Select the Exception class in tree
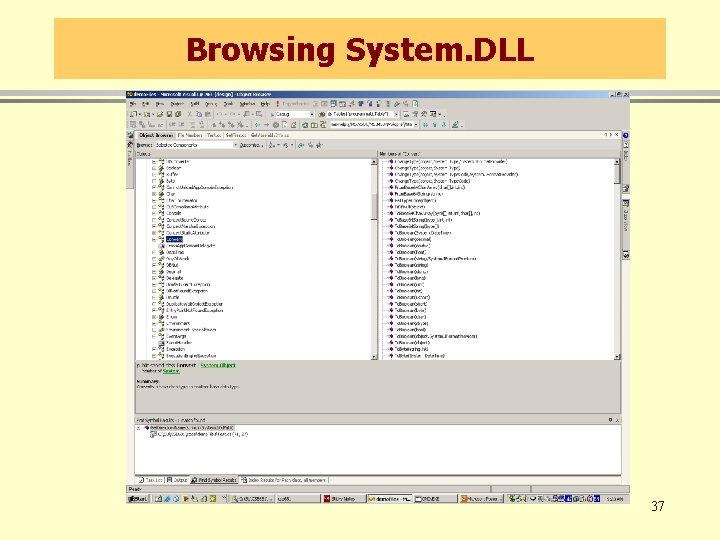The image size is (720, 540). [175, 349]
